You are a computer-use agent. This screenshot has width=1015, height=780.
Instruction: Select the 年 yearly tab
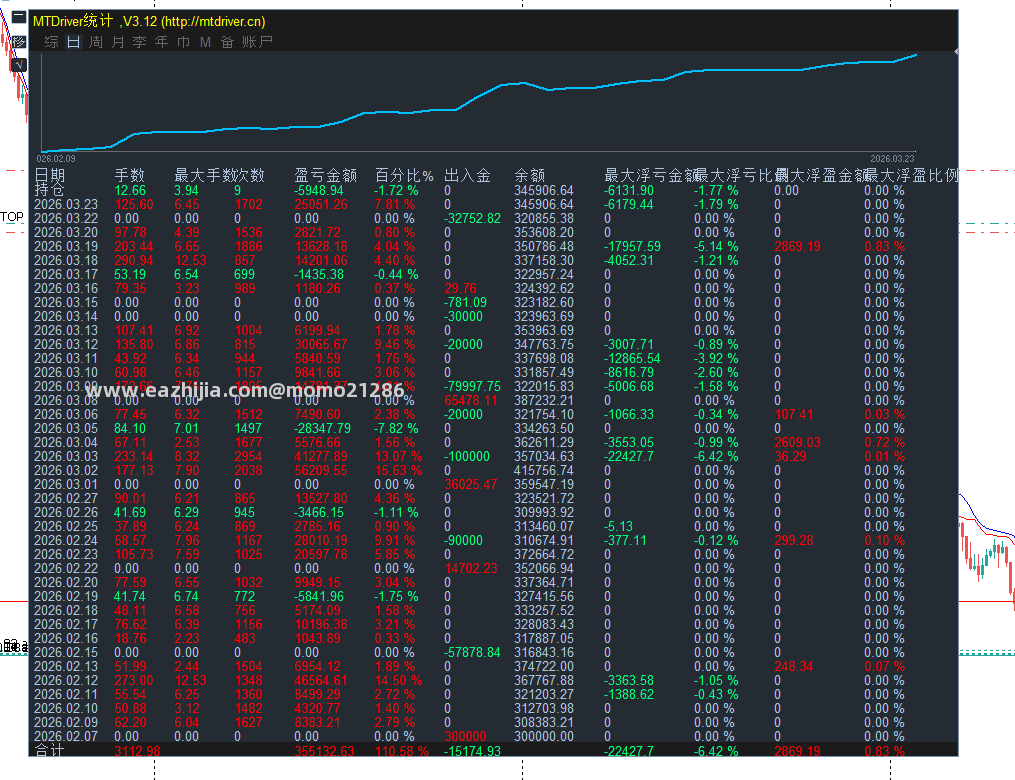(x=162, y=42)
